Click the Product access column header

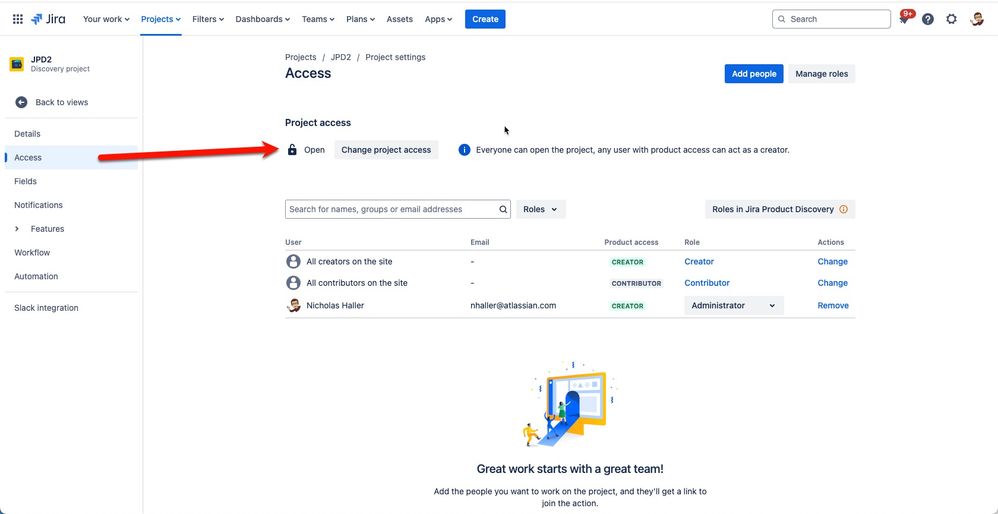click(631, 242)
